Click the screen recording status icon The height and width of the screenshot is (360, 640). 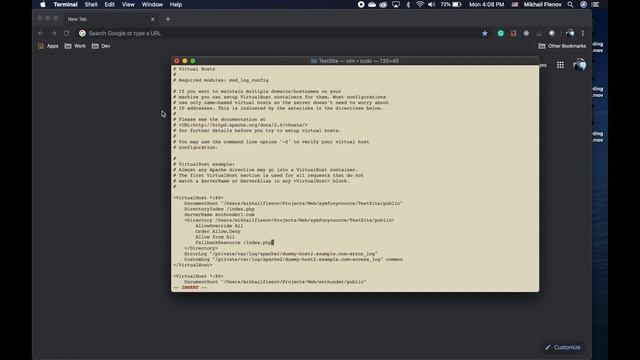pos(361,4)
